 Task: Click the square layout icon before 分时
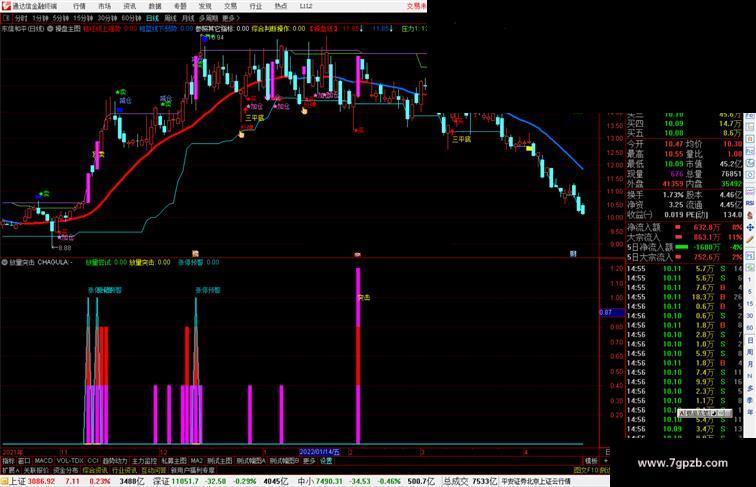click(7, 18)
